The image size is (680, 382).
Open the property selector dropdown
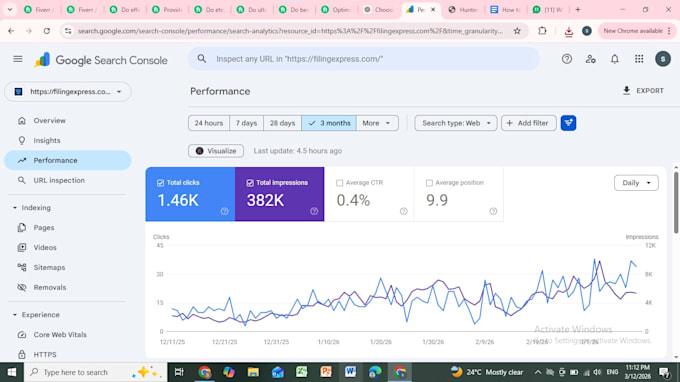[x=68, y=92]
